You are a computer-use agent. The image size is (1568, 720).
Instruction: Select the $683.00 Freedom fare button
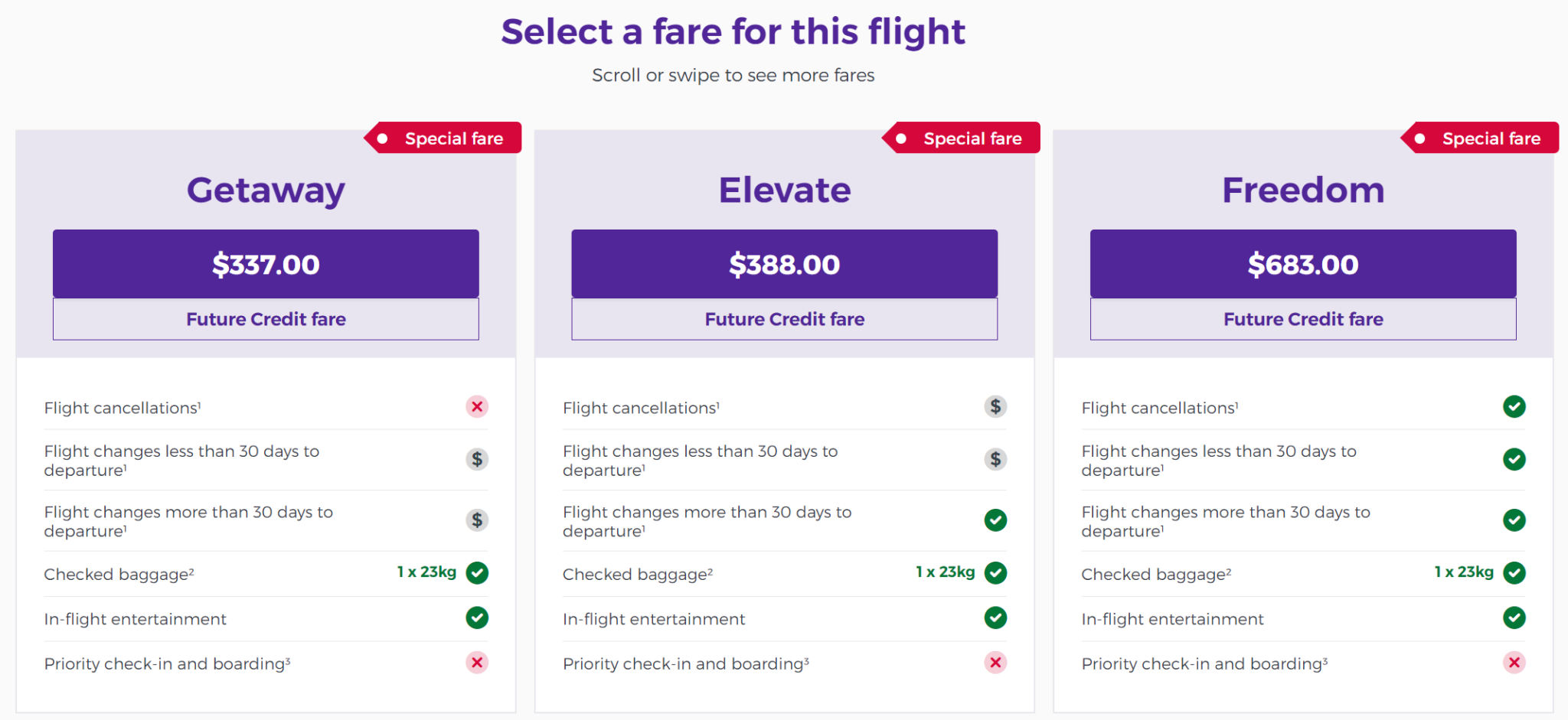tap(1303, 264)
